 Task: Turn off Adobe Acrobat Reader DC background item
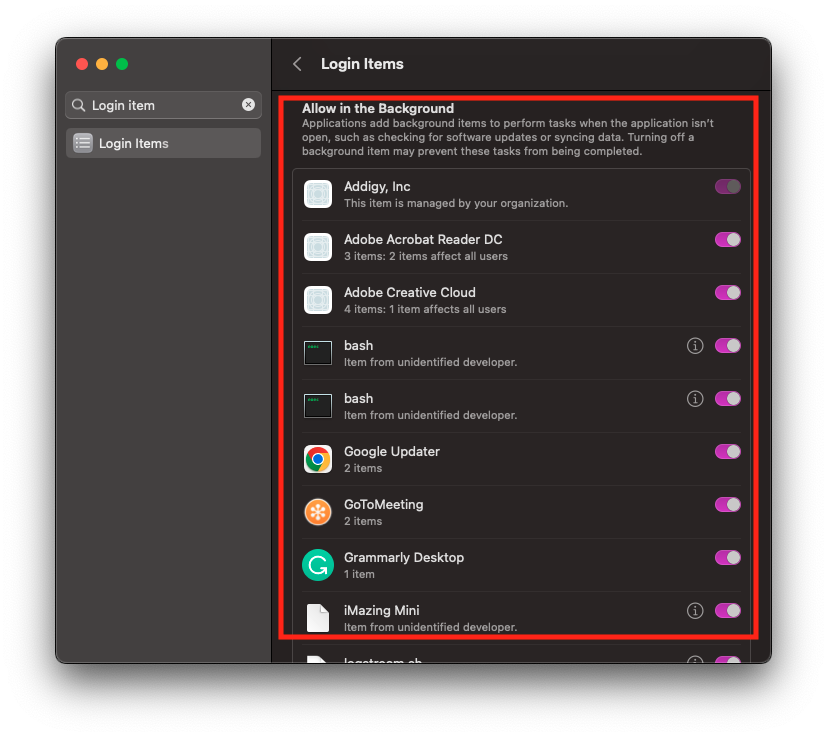tap(728, 240)
